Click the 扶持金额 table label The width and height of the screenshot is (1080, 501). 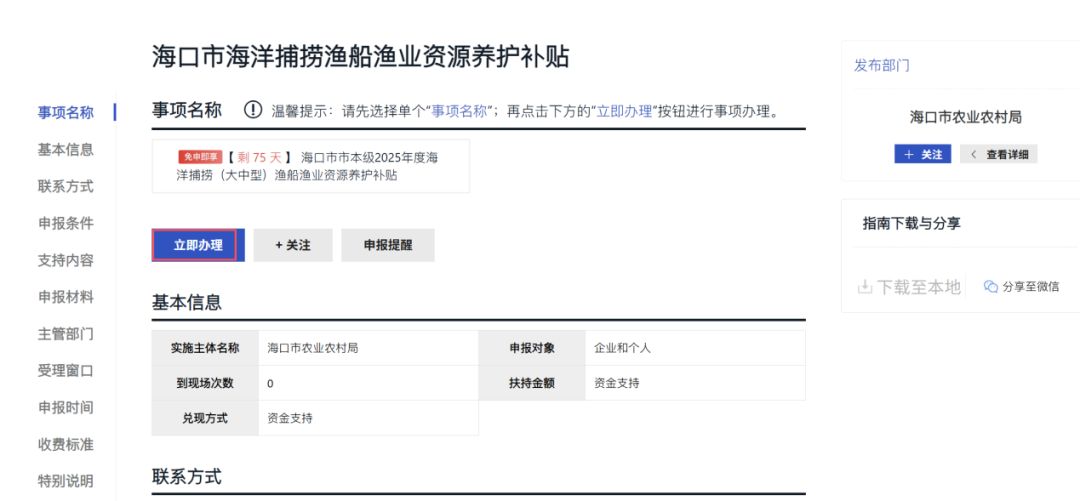[532, 383]
